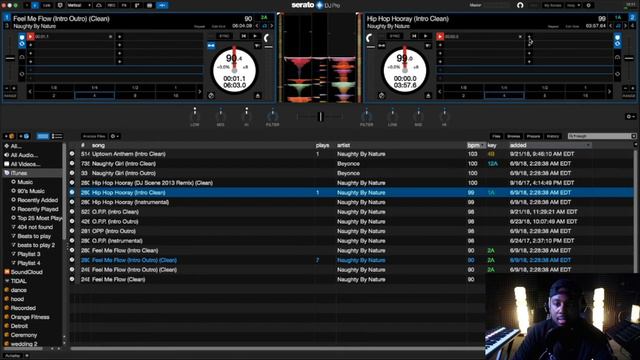Open Orange Fitness crate
640x360 pixels.
click(x=30, y=317)
